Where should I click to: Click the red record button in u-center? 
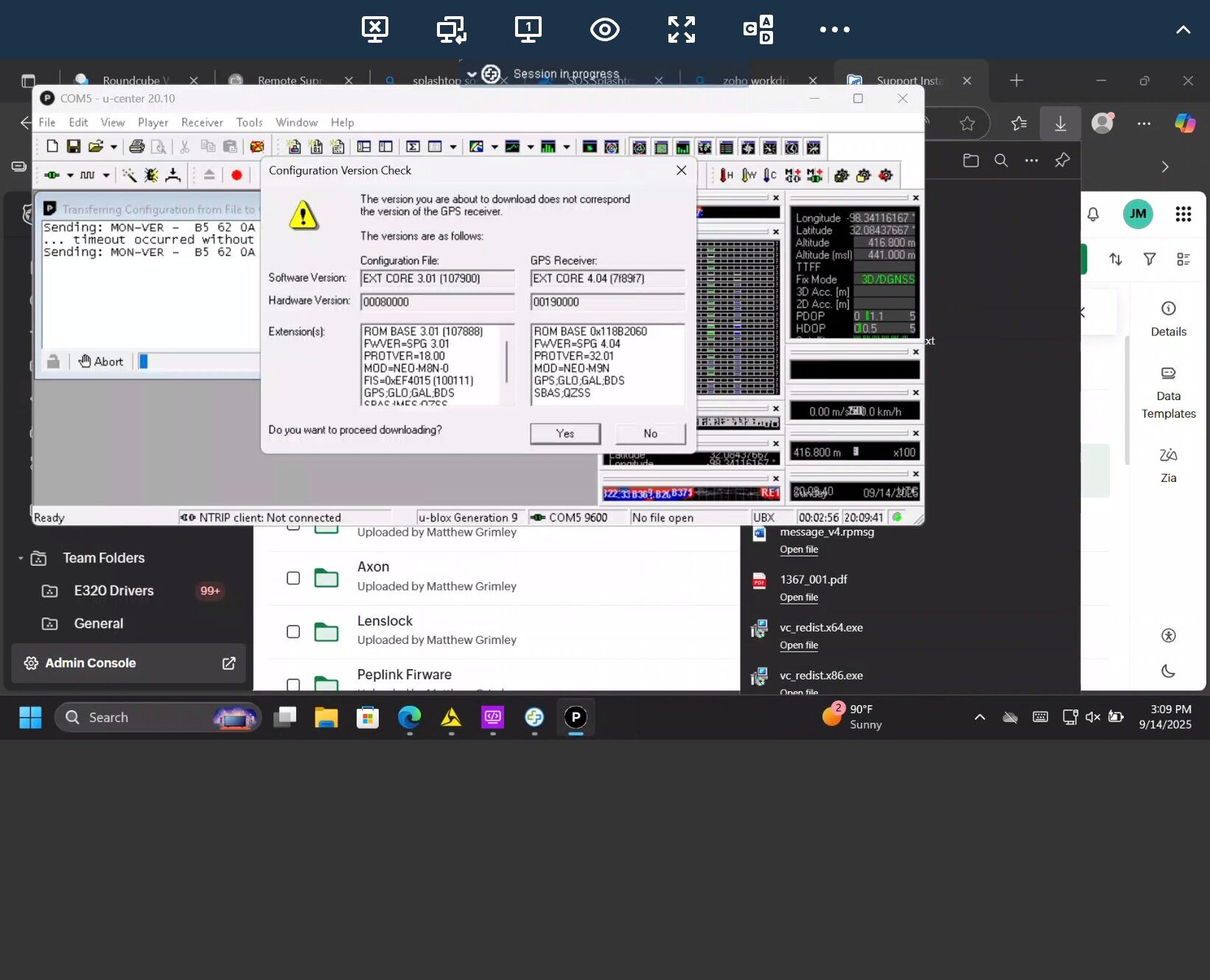tap(237, 175)
